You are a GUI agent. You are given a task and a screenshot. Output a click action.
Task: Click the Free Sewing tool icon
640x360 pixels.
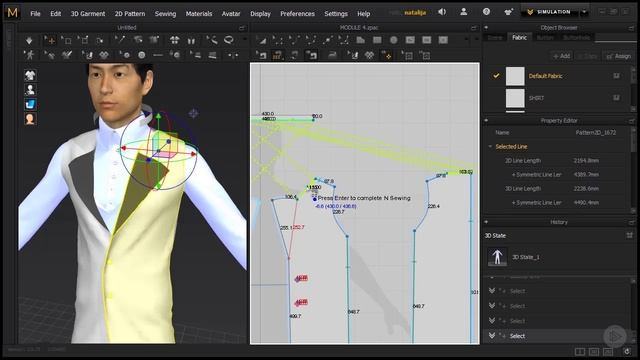click(x=294, y=55)
